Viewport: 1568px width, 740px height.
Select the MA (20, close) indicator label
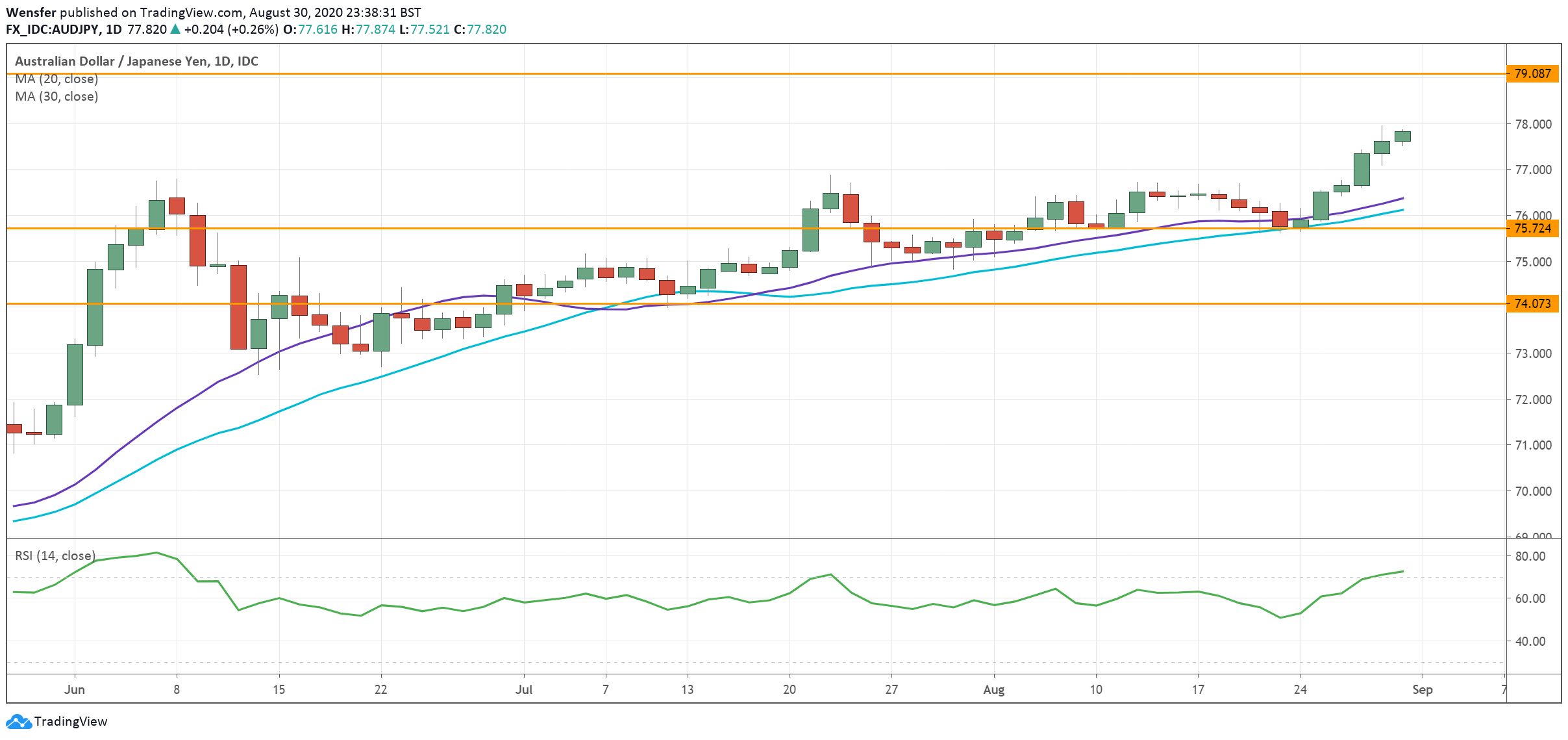pyautogui.click(x=56, y=79)
